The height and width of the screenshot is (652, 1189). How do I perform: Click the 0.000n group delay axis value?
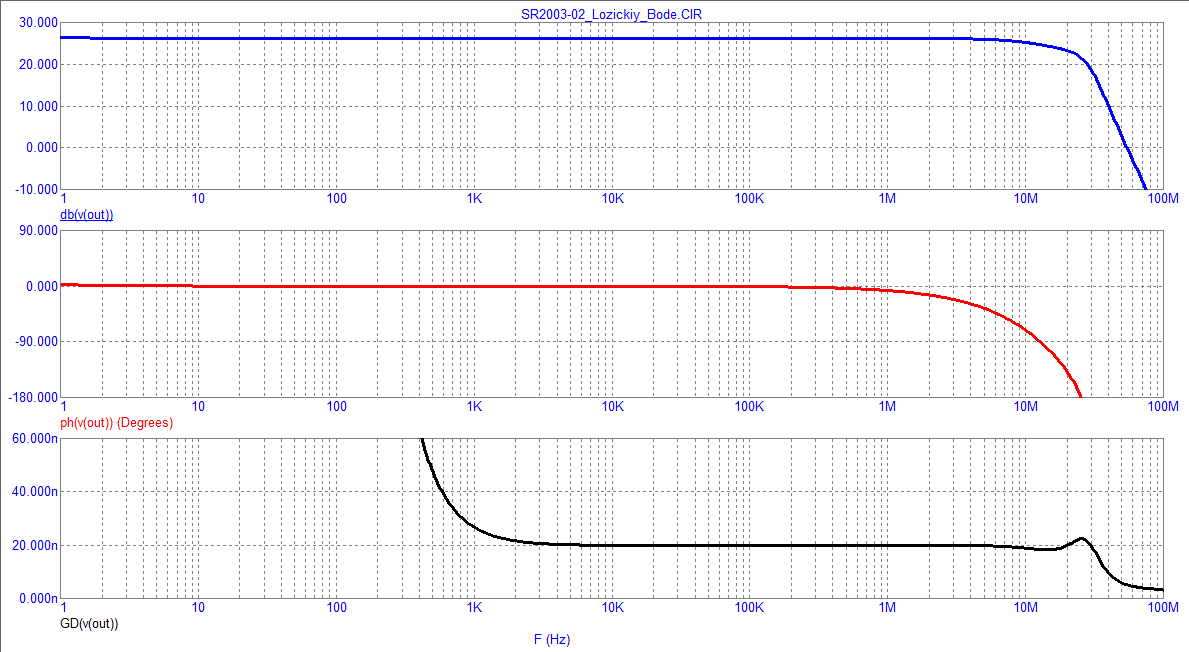pyautogui.click(x=38, y=598)
